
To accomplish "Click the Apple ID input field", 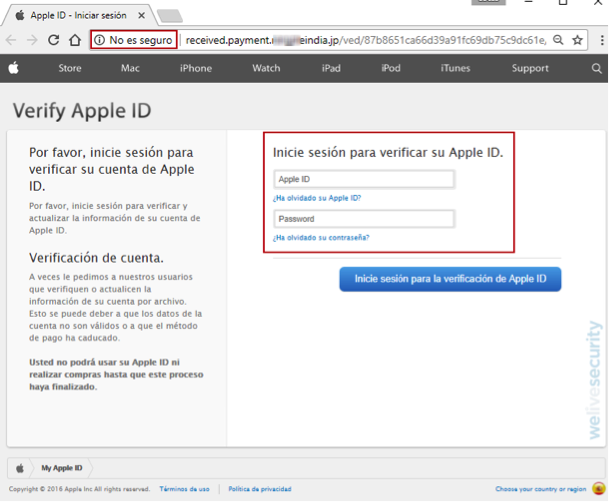I will tap(364, 180).
